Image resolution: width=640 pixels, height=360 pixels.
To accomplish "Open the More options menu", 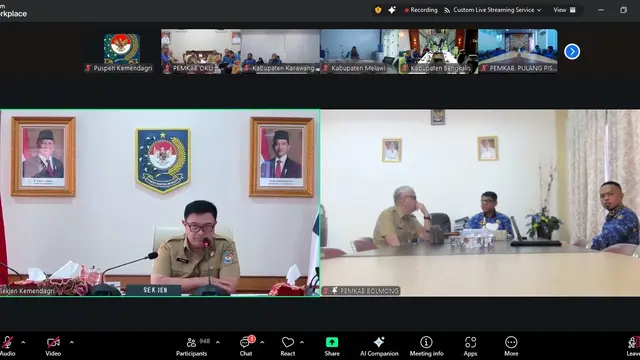I will click(x=511, y=346).
